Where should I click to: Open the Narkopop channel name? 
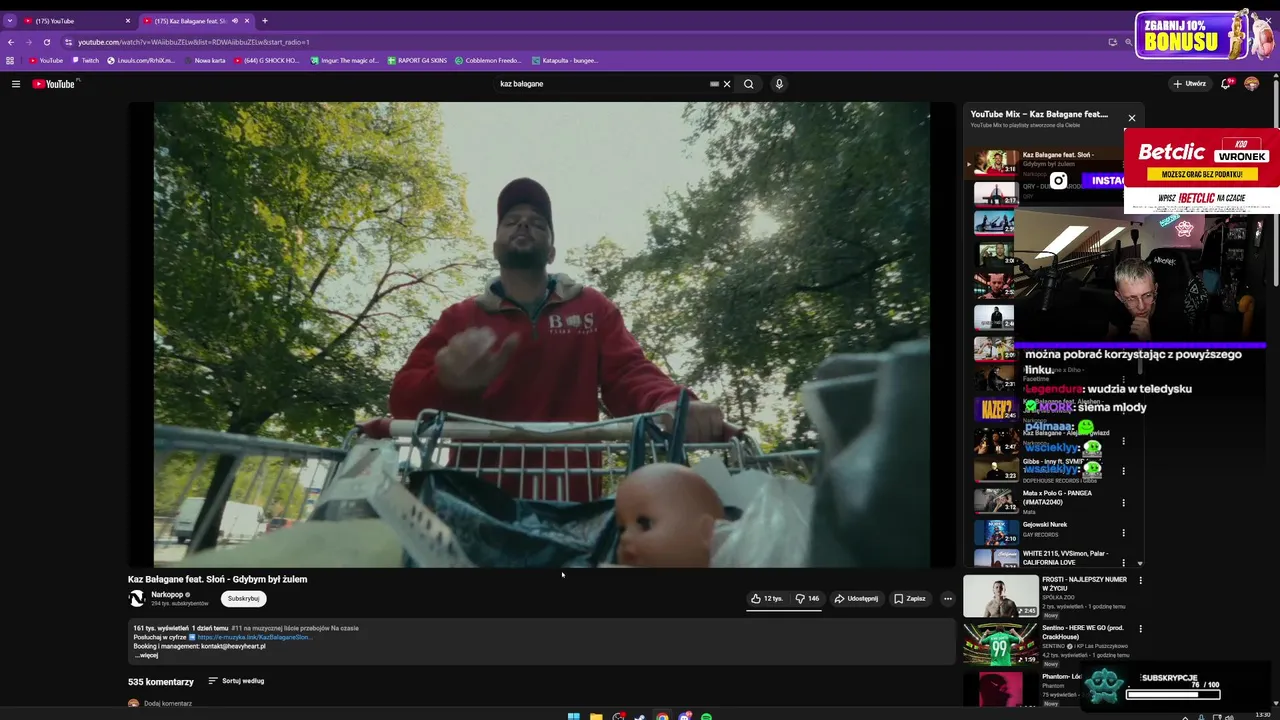(167, 595)
